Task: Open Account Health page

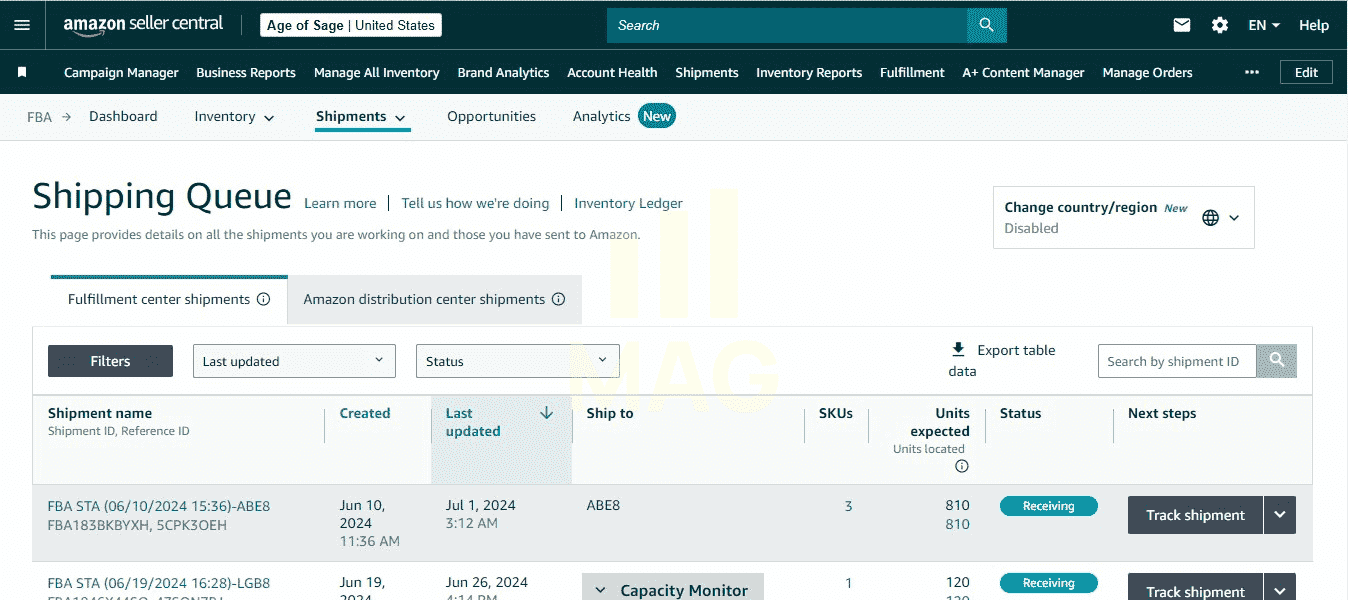Action: point(612,72)
